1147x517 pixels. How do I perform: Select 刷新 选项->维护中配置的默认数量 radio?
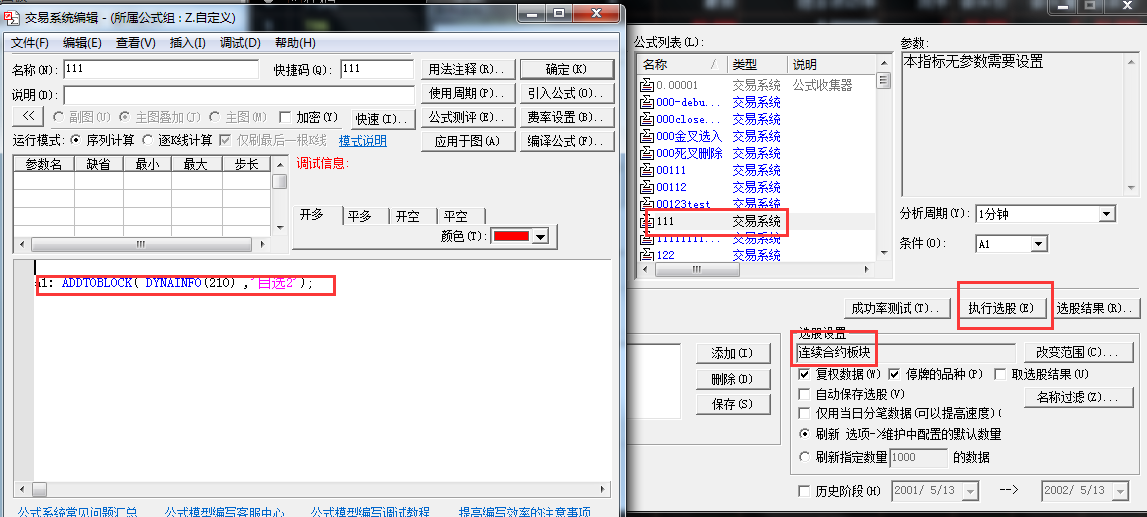(805, 434)
